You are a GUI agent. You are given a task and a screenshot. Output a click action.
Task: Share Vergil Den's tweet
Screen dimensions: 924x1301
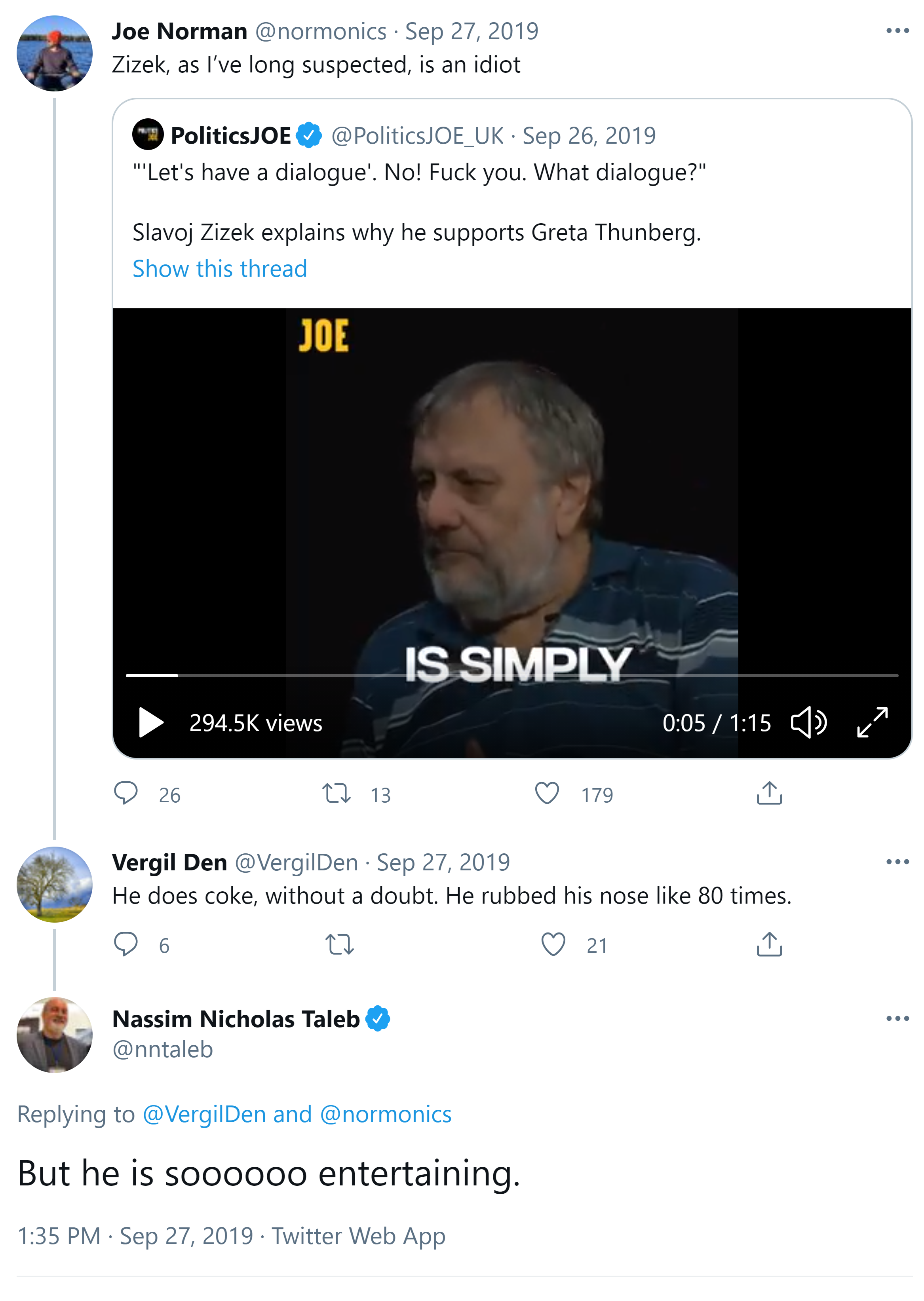pyautogui.click(x=769, y=944)
